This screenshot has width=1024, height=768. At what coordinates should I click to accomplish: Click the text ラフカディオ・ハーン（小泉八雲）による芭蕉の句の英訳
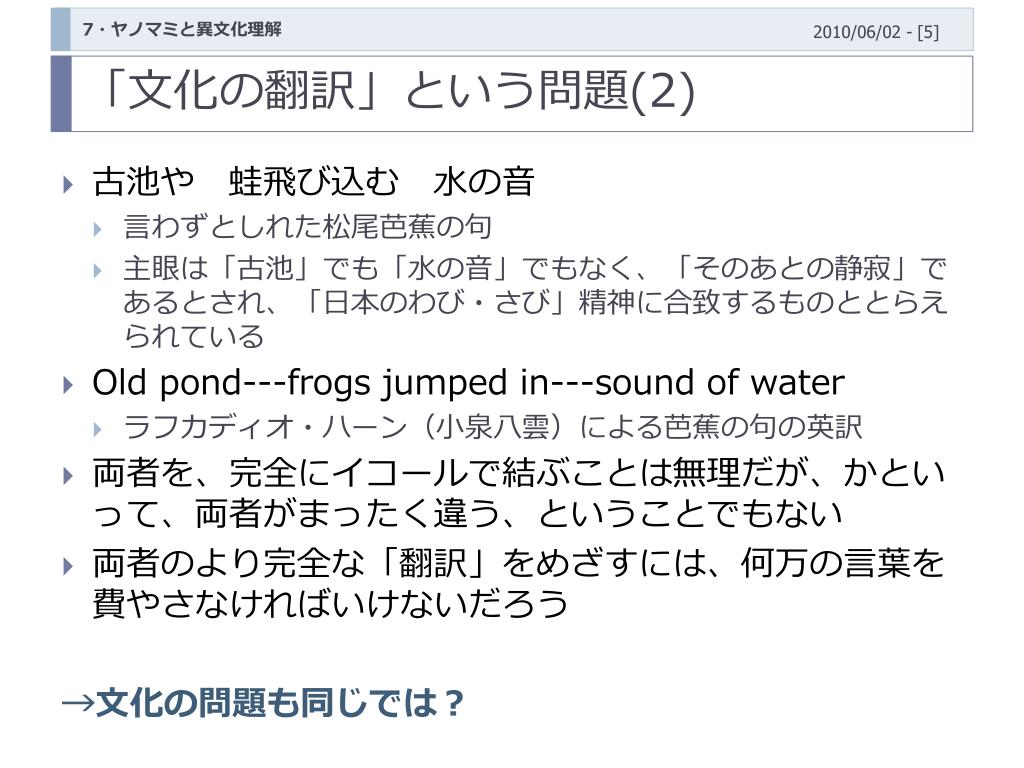point(493,427)
